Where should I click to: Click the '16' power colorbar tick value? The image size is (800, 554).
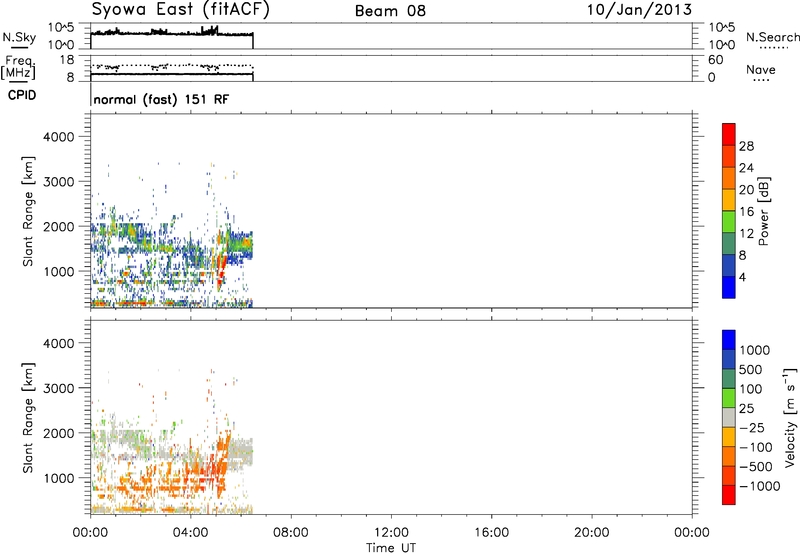point(746,212)
